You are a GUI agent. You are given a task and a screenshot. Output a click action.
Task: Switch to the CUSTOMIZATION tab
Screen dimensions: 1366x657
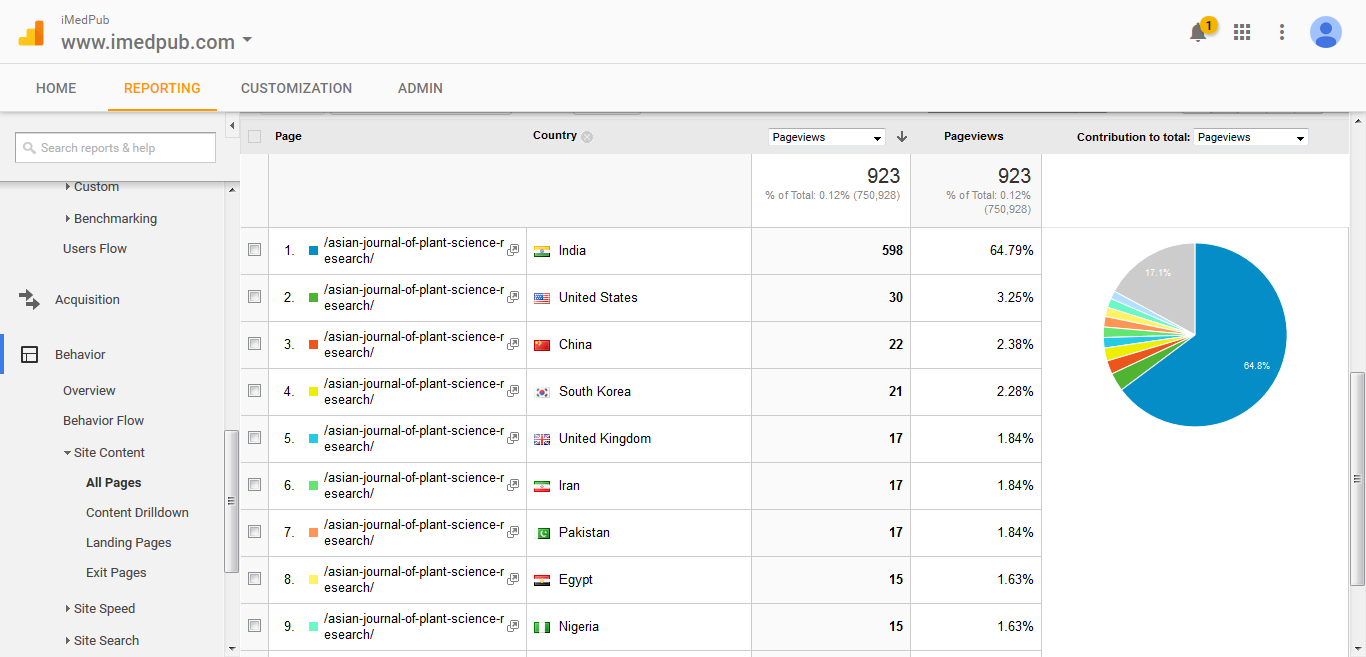pyautogui.click(x=296, y=88)
